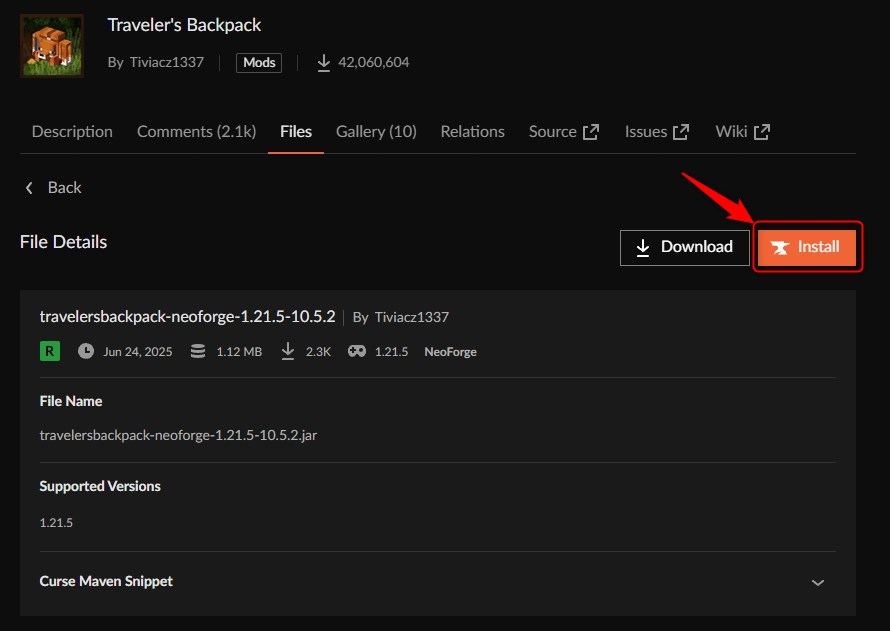Click the clock icon beside Jun 24, 2025

click(x=86, y=351)
